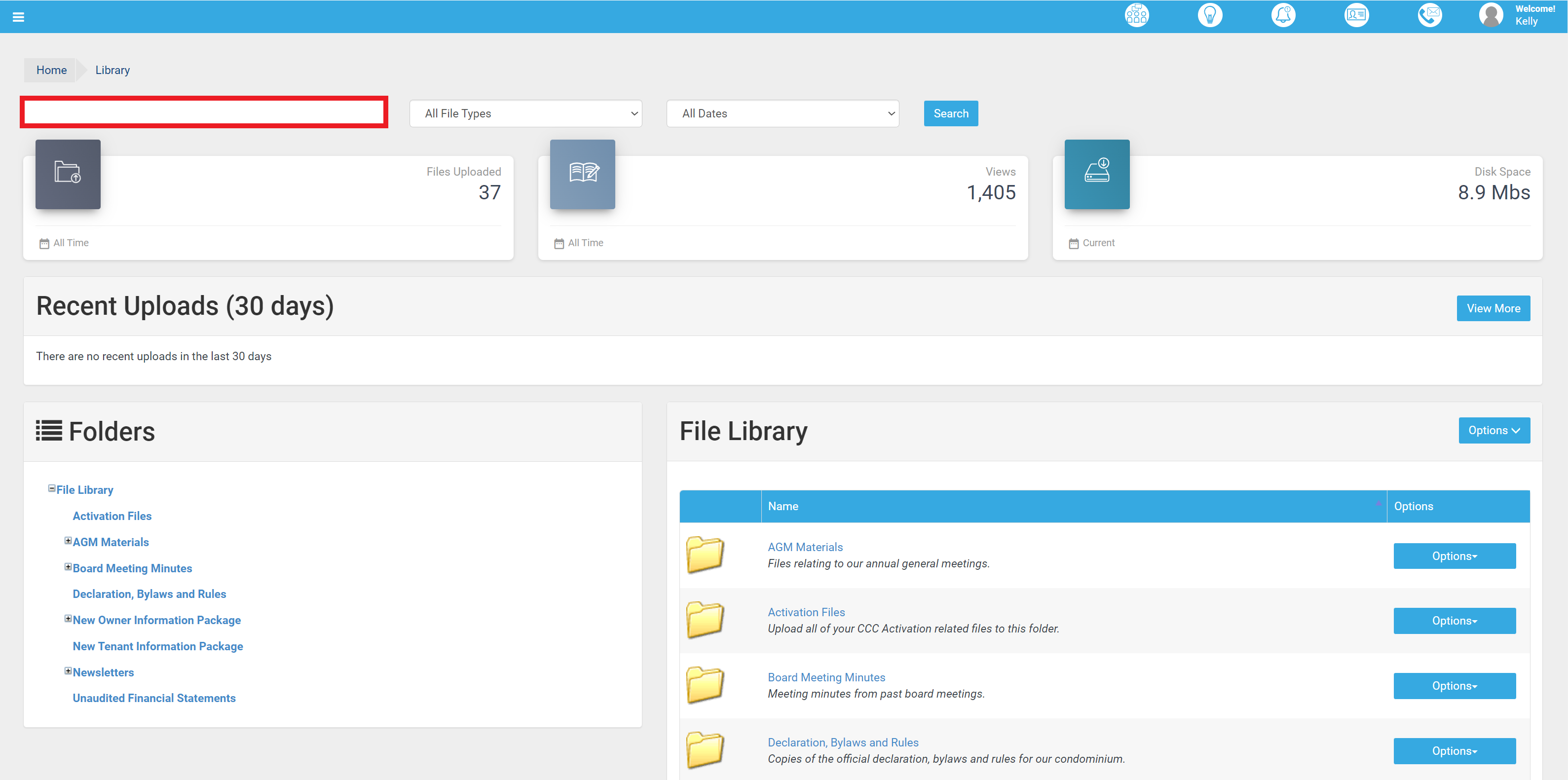Open the All File Types dropdown
This screenshot has width=1568, height=780.
point(525,113)
